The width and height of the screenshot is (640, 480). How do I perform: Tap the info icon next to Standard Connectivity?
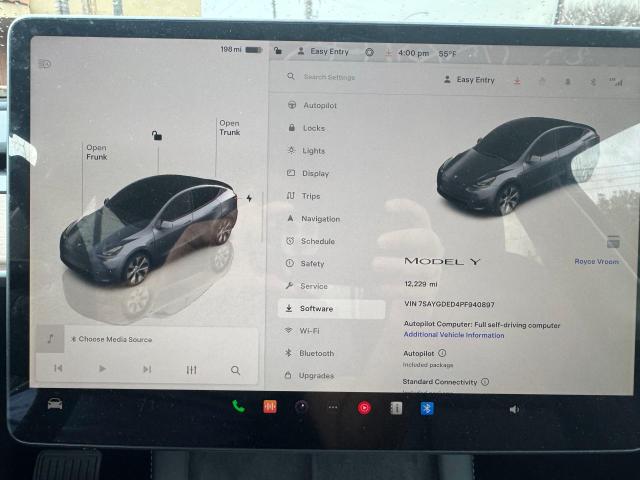(x=485, y=382)
